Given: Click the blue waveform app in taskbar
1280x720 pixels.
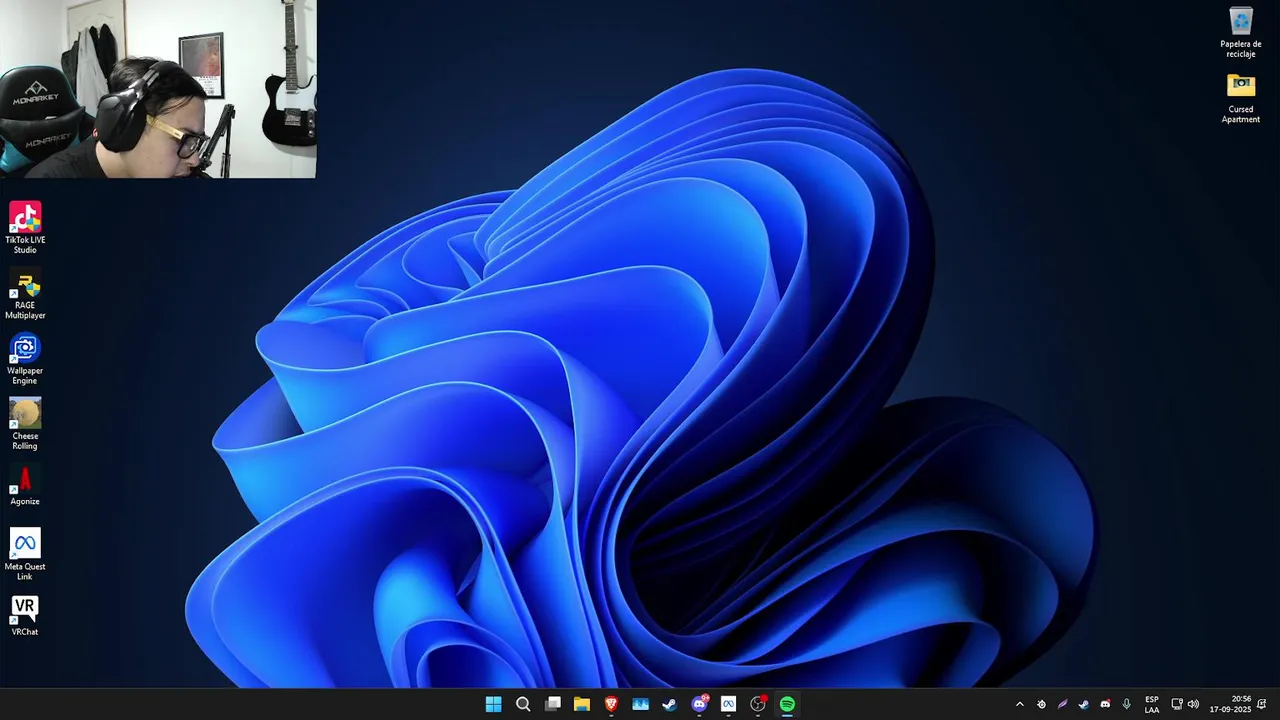Looking at the screenshot, I should [x=640, y=704].
